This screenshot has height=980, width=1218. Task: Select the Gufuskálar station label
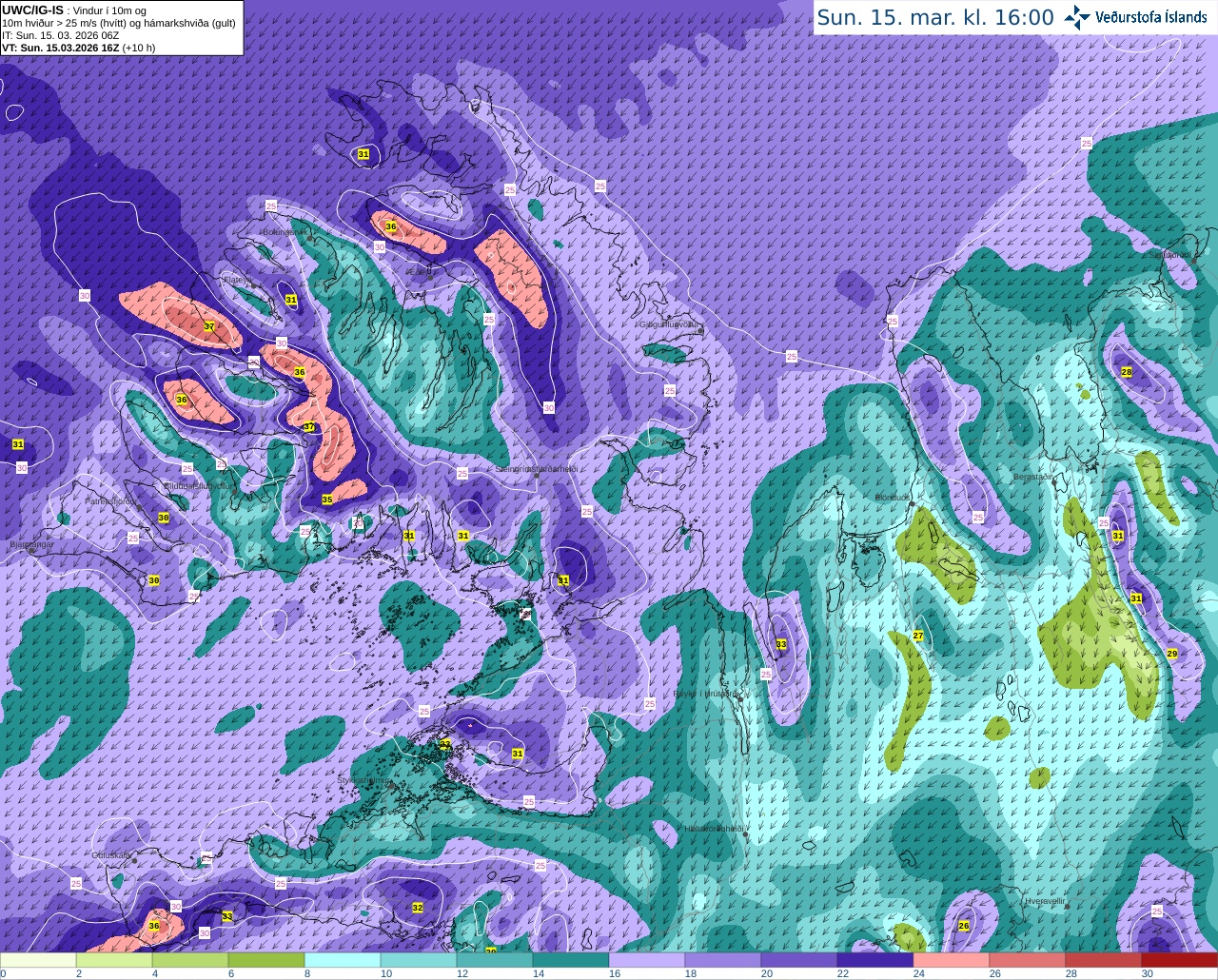[111, 855]
